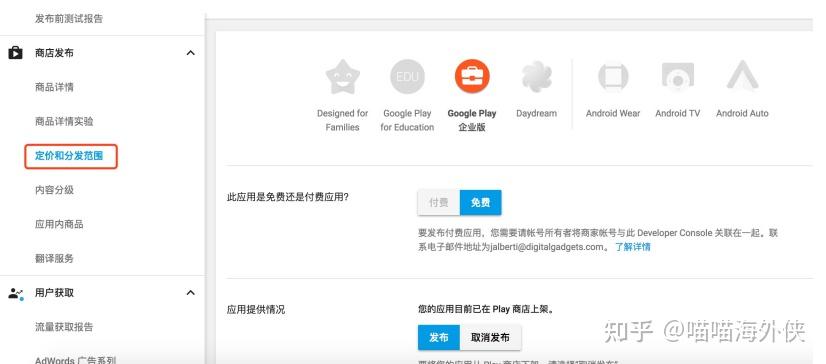Go to 商品详情实验 page
Image resolution: width=826 pixels, height=364 pixels.
coord(64,122)
